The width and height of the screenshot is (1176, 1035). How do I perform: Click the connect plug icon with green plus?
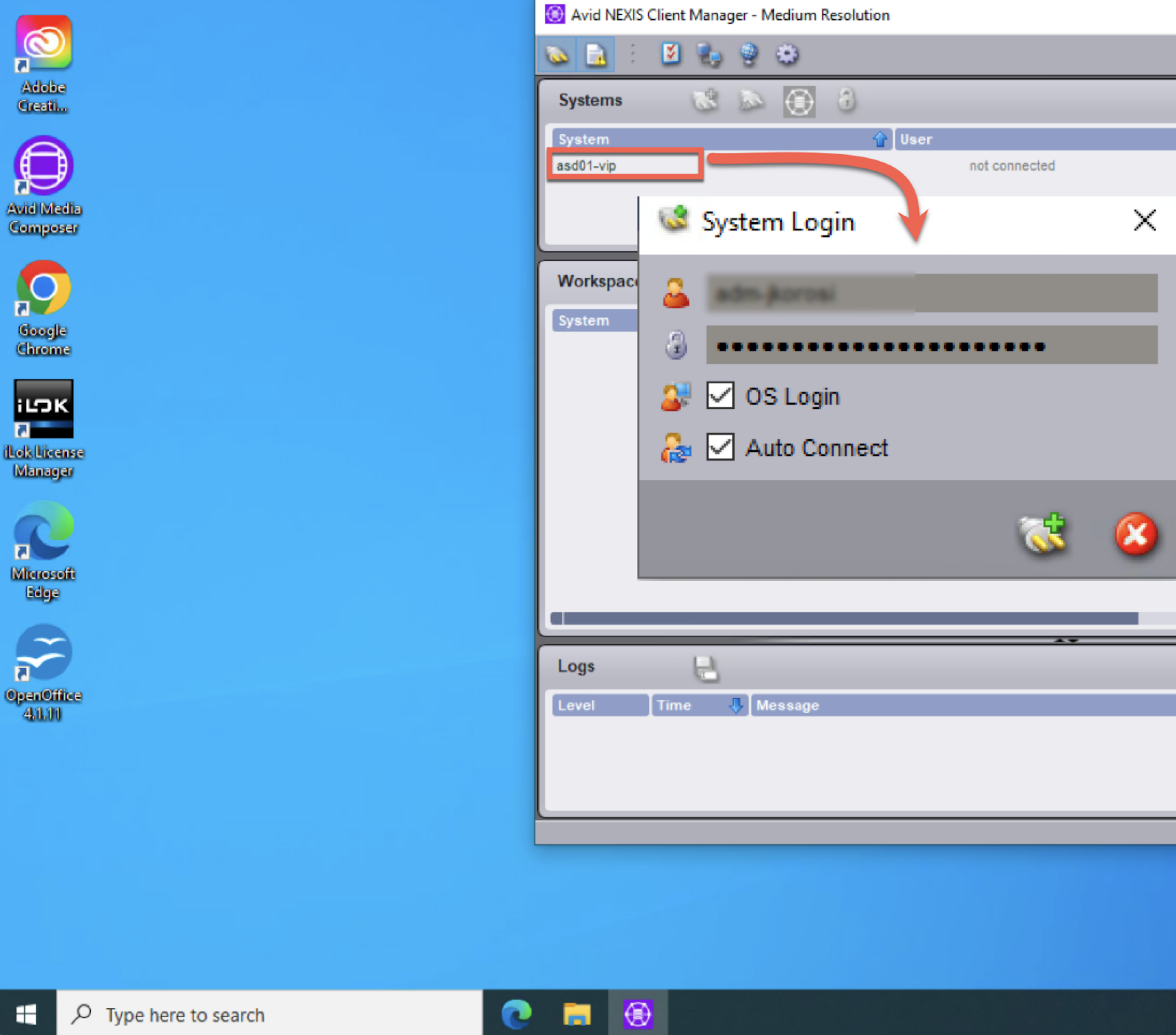1042,533
